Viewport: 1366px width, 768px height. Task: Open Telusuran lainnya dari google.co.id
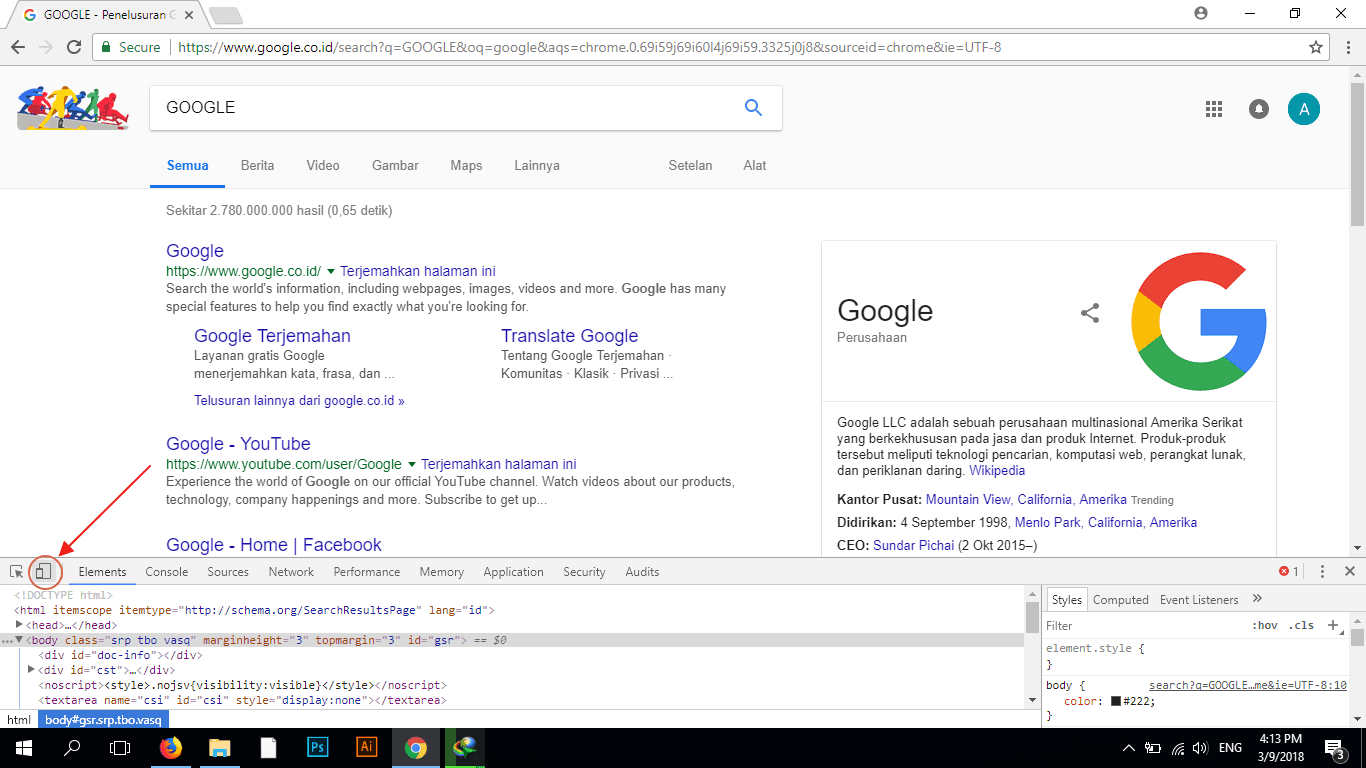click(x=299, y=400)
